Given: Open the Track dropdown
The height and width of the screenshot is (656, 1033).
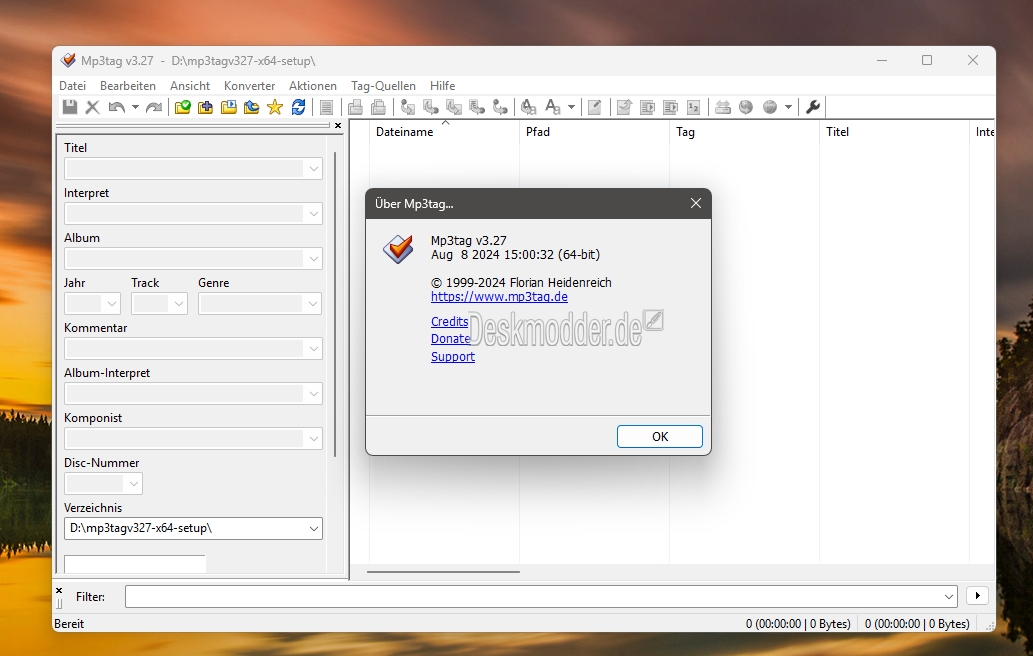Looking at the screenshot, I should click(x=179, y=304).
